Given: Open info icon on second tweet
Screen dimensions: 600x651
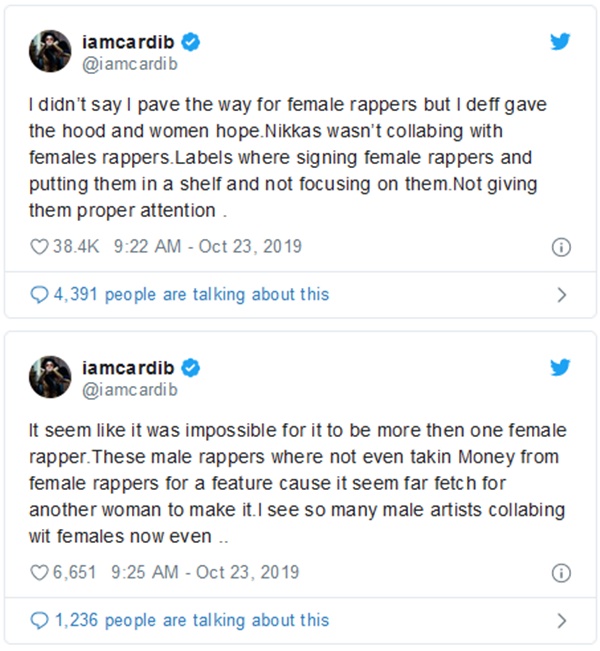Looking at the screenshot, I should (x=562, y=573).
